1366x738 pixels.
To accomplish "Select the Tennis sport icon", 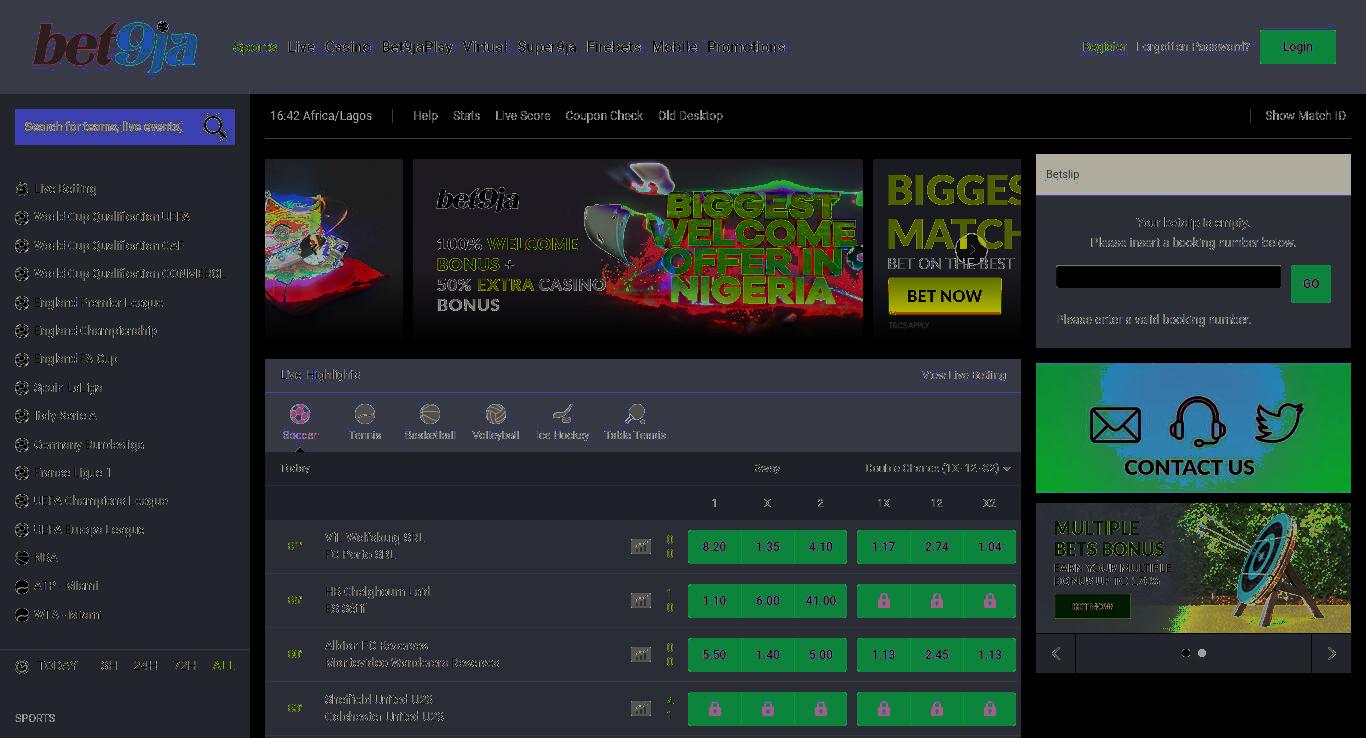I will (365, 413).
